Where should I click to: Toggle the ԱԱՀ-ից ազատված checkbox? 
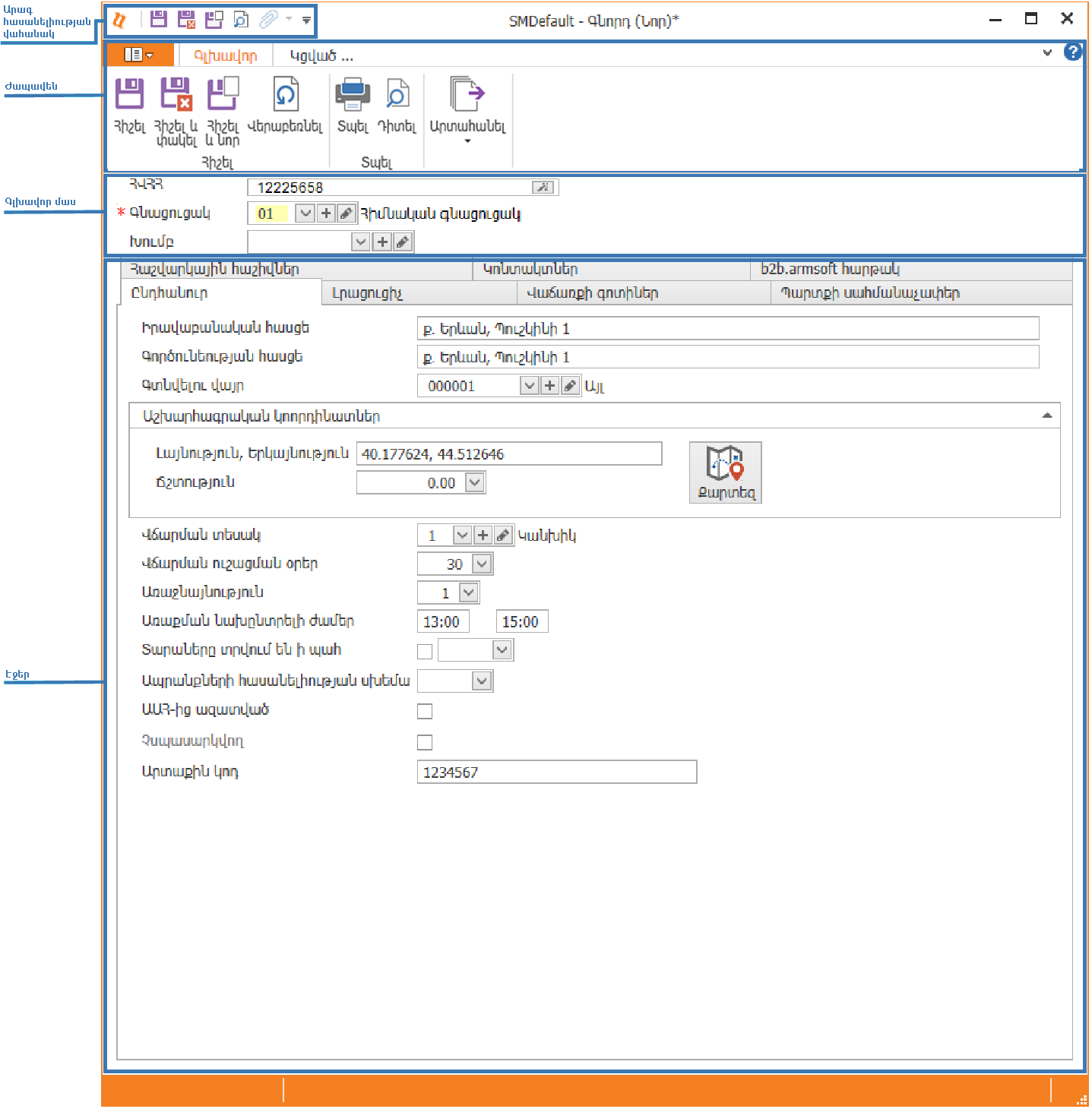pyautogui.click(x=425, y=712)
